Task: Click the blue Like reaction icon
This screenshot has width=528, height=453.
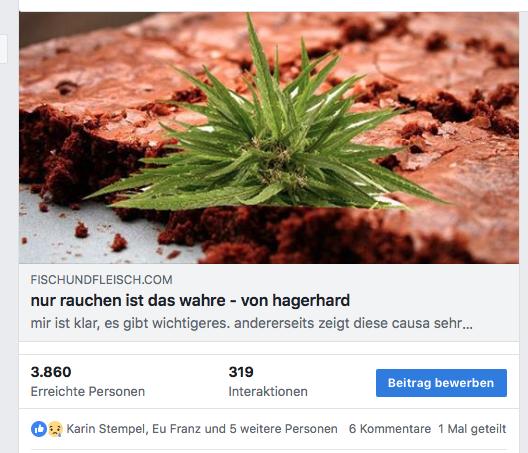Action: point(39,429)
